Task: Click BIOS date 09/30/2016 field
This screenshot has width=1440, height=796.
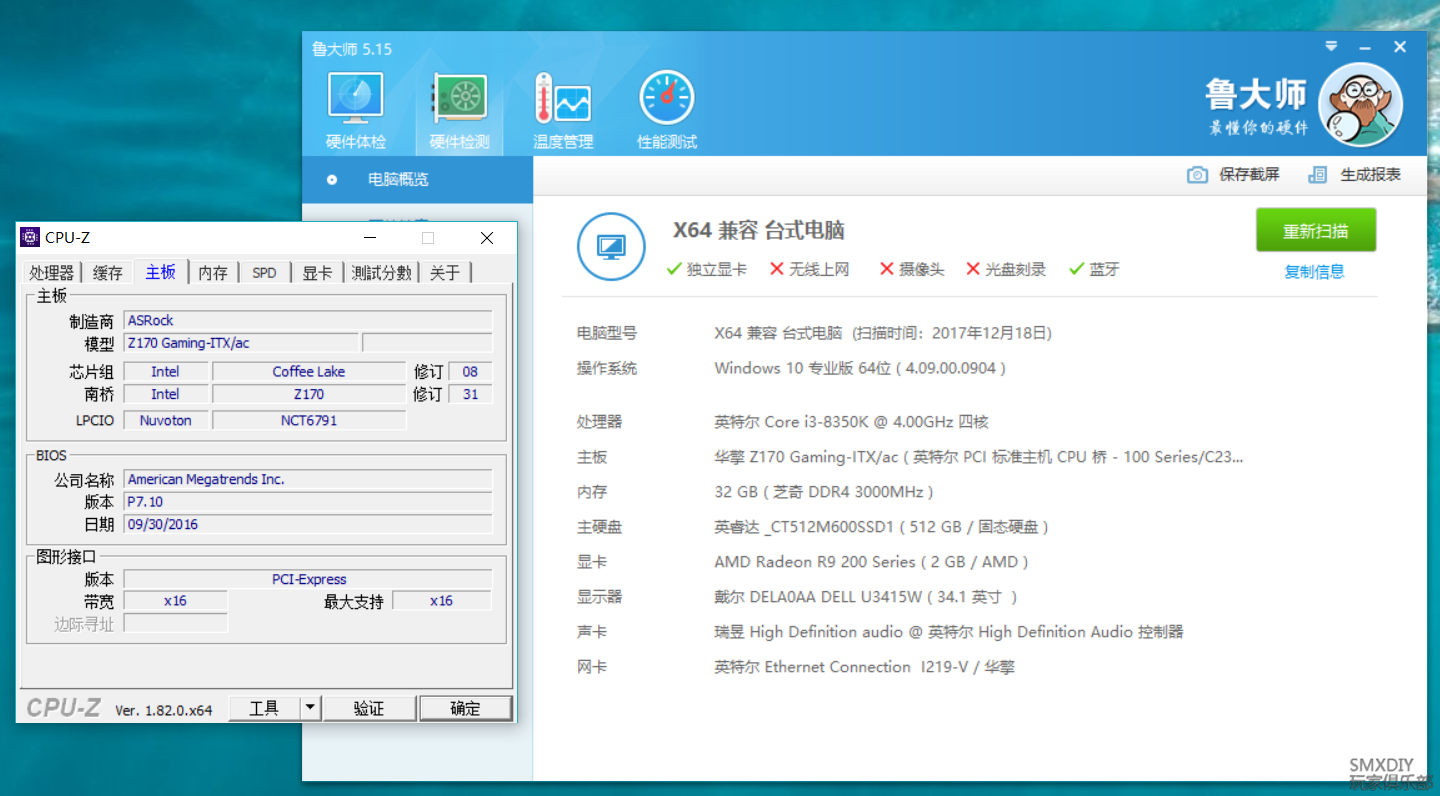Action: (308, 524)
